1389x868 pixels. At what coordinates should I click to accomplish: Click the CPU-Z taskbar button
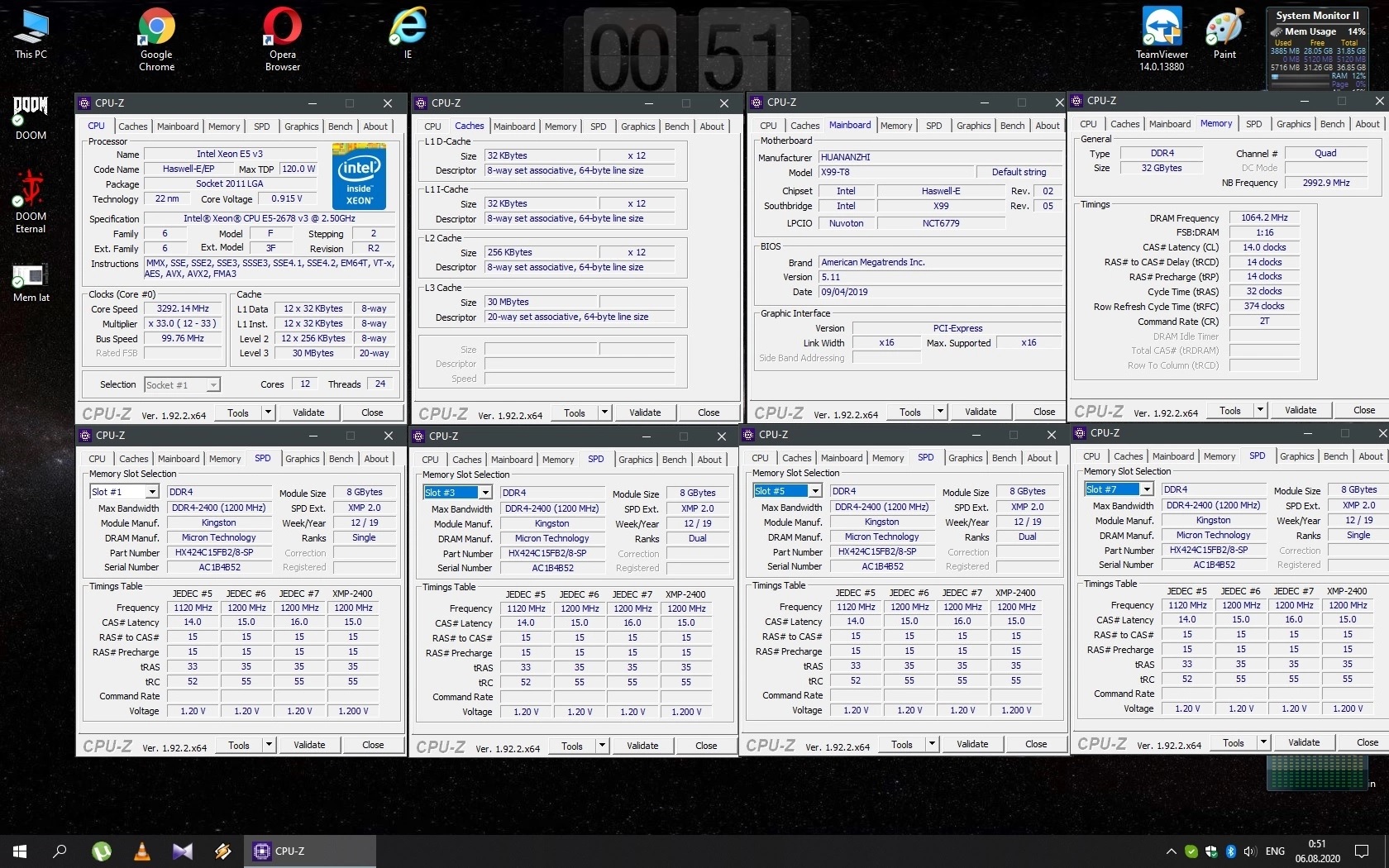coord(310,851)
